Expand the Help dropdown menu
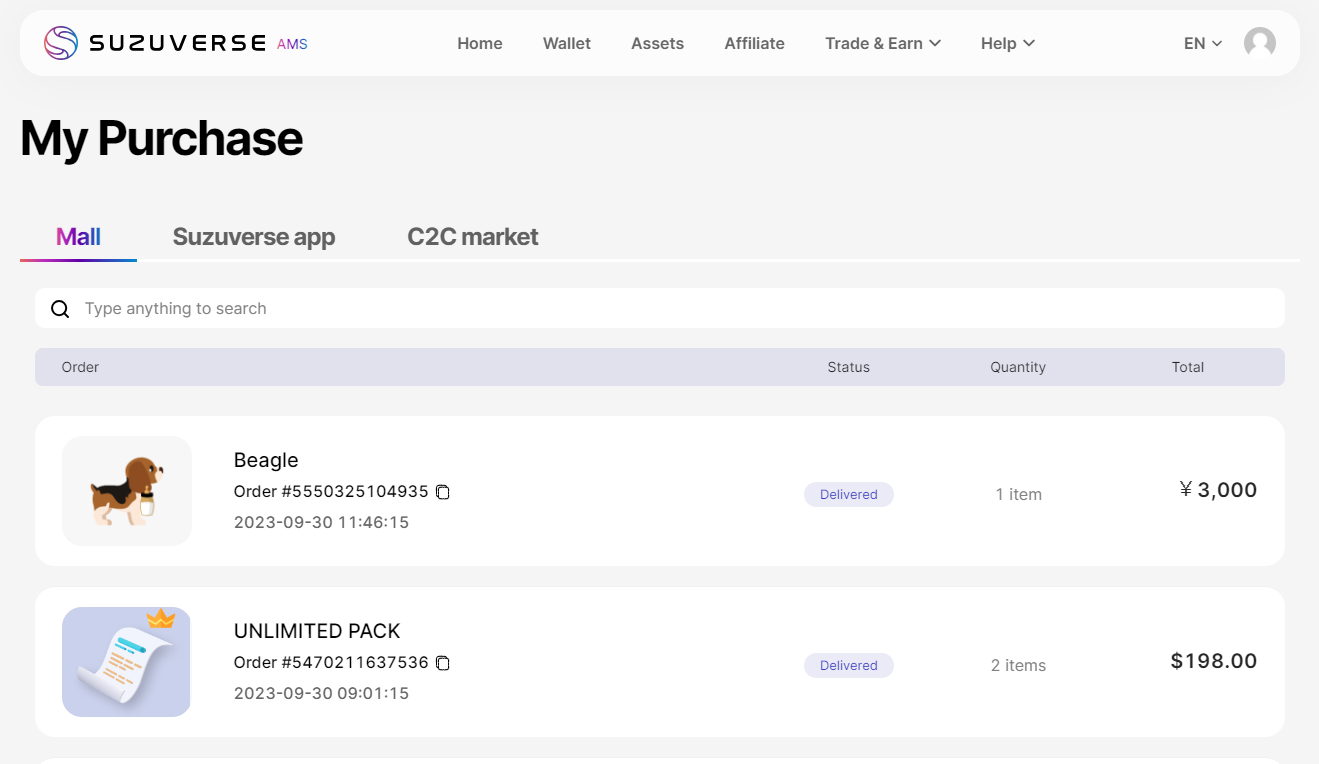 [x=1007, y=43]
